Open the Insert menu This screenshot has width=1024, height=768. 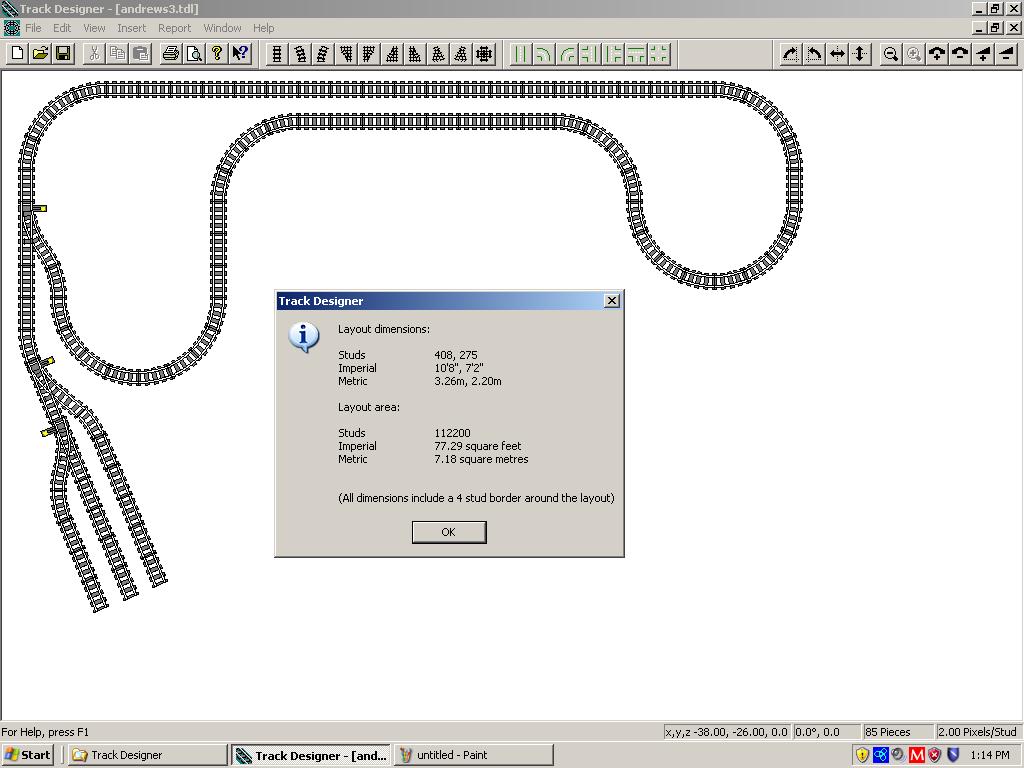point(131,28)
